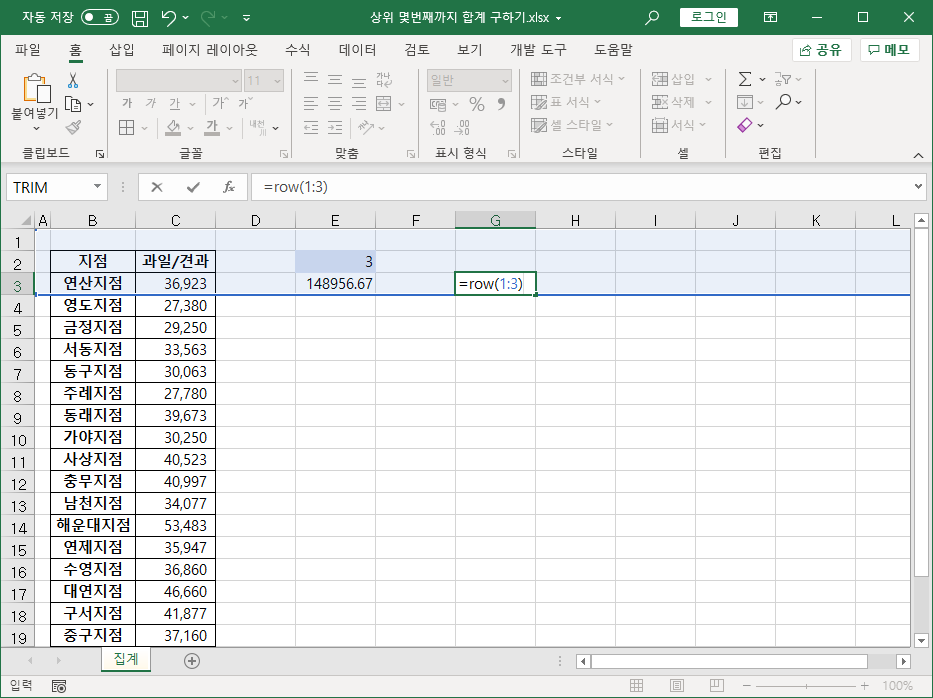Click the Cut scissors icon
This screenshot has width=933, height=698.
tap(73, 80)
